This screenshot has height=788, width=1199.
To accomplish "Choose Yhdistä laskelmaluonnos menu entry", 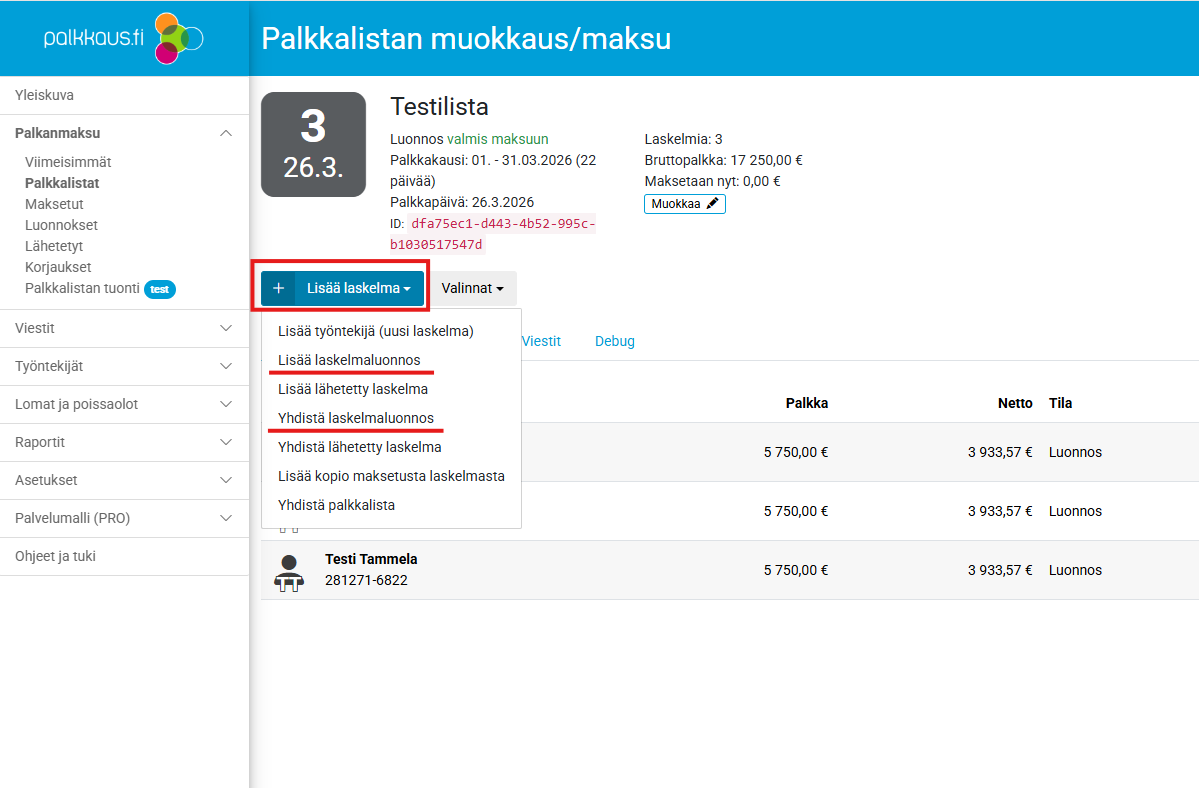I will [x=355, y=418].
